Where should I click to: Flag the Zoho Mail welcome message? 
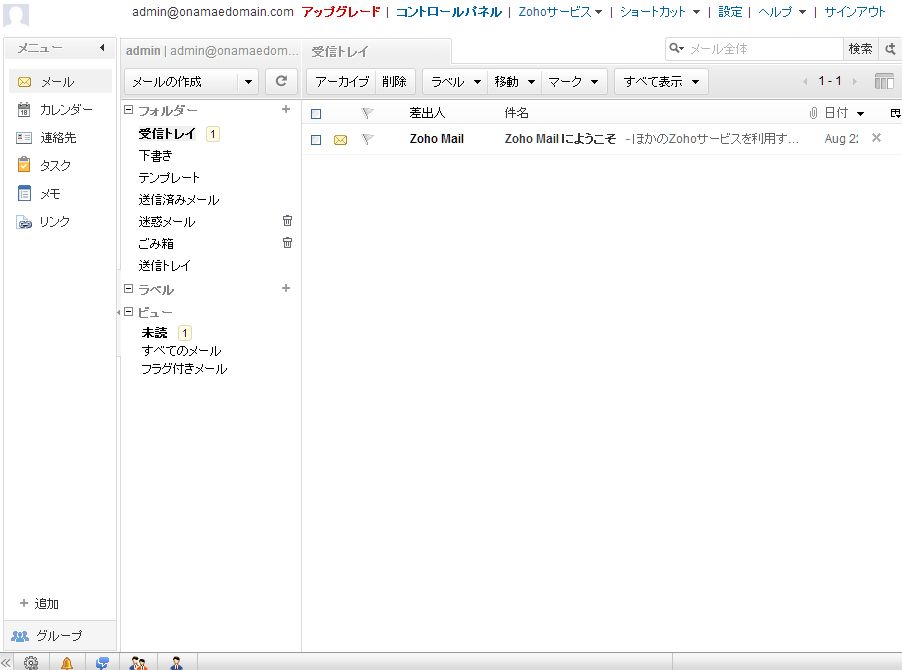(367, 139)
